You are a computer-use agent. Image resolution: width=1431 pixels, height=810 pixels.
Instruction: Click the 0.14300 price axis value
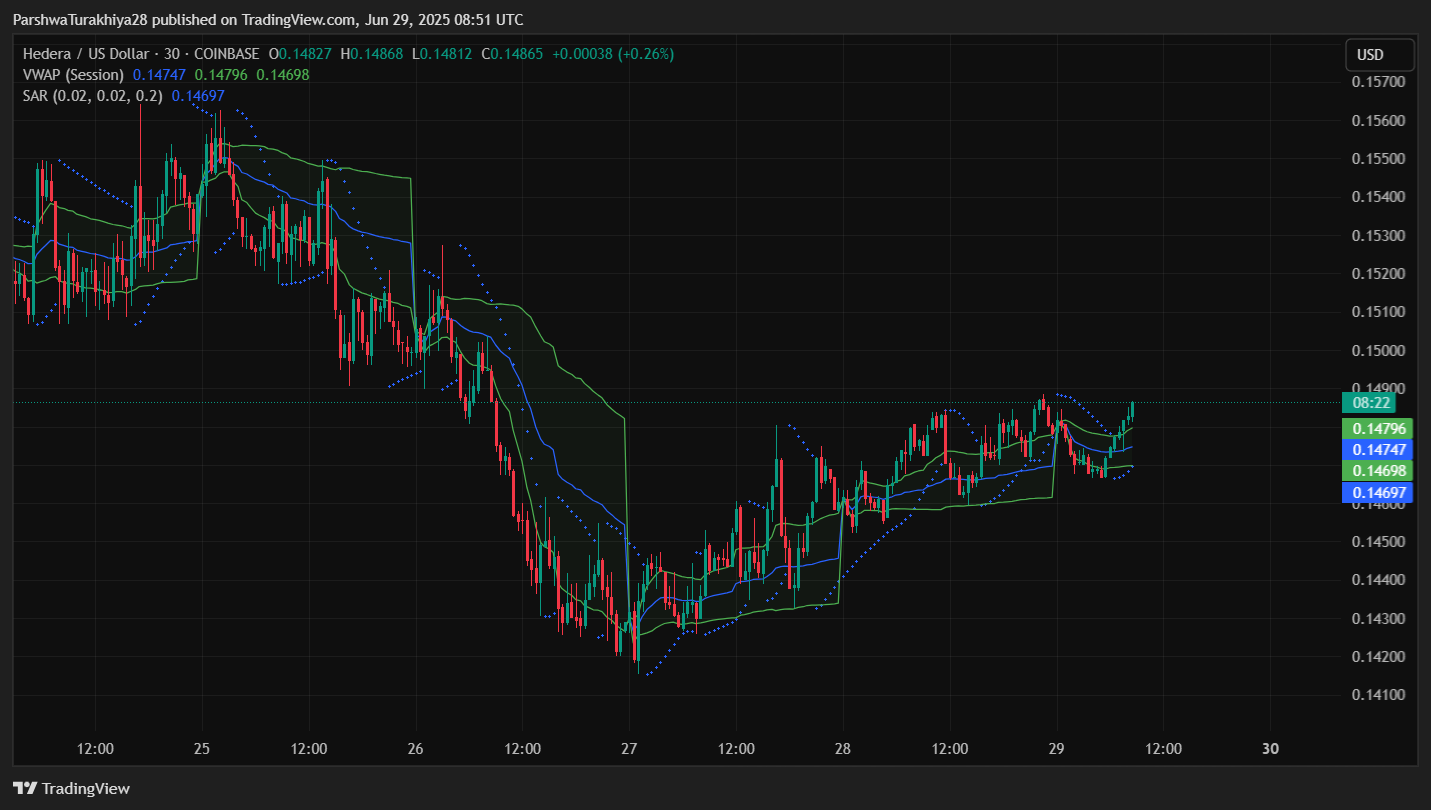[1379, 619]
